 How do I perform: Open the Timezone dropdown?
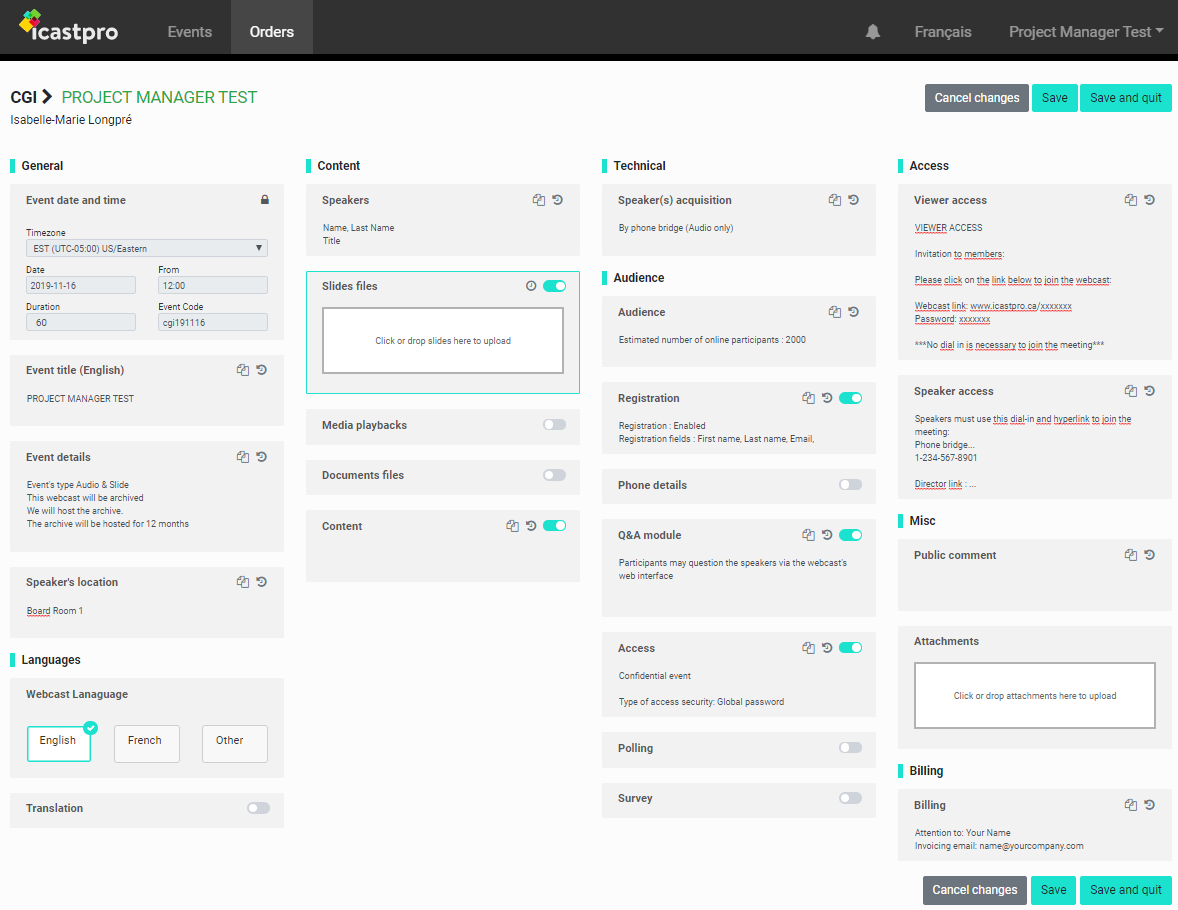click(146, 248)
